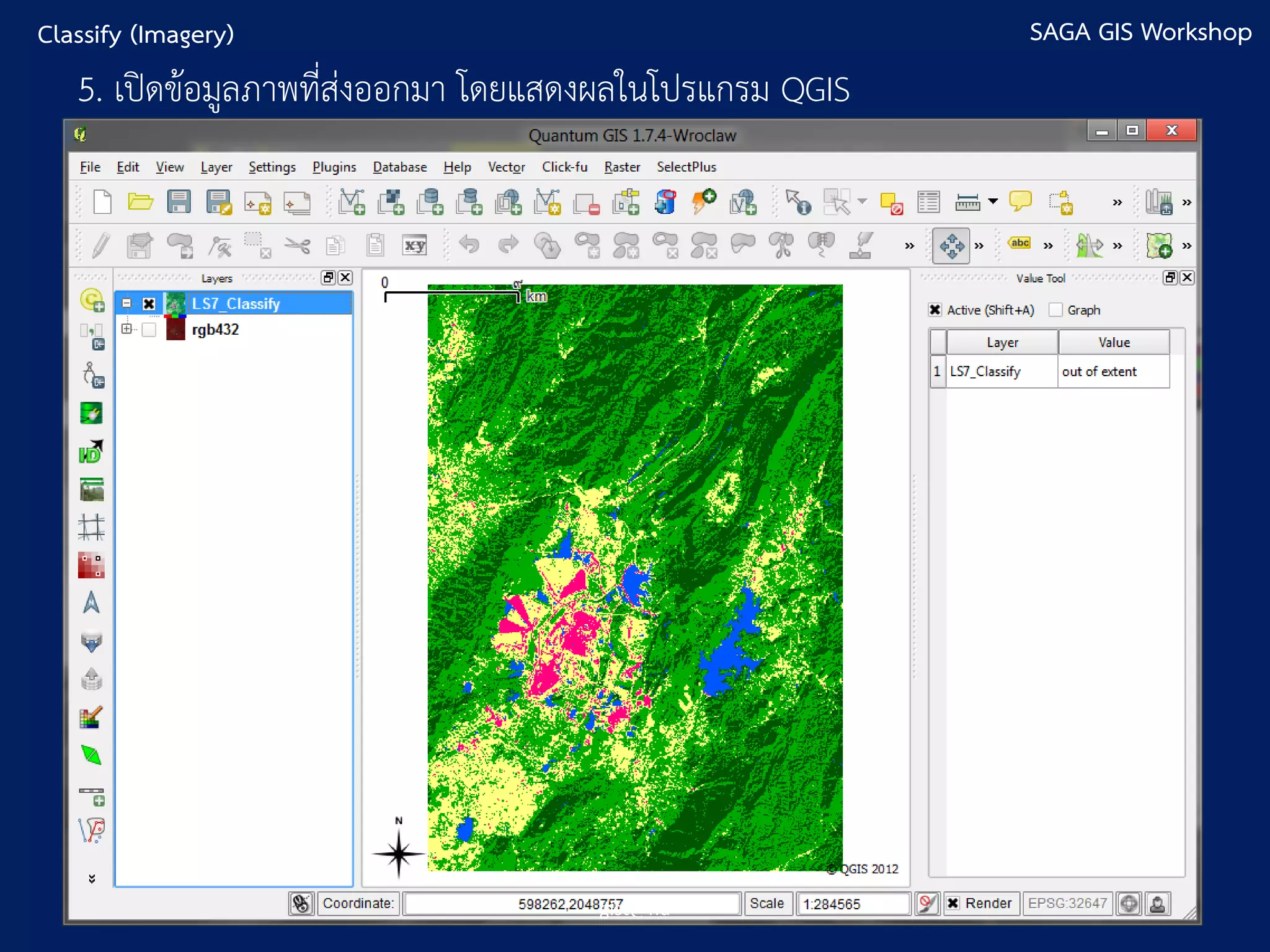1270x952 pixels.
Task: Click the EPSG:32647 projection button
Action: [1067, 904]
